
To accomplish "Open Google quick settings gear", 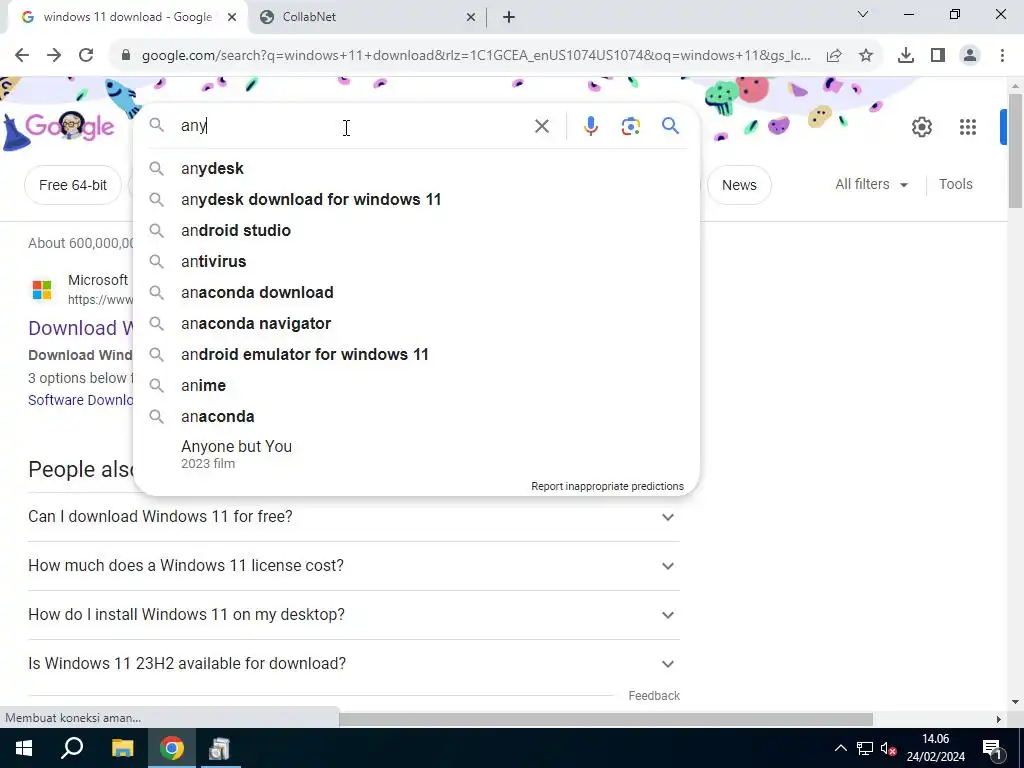I will point(921,127).
